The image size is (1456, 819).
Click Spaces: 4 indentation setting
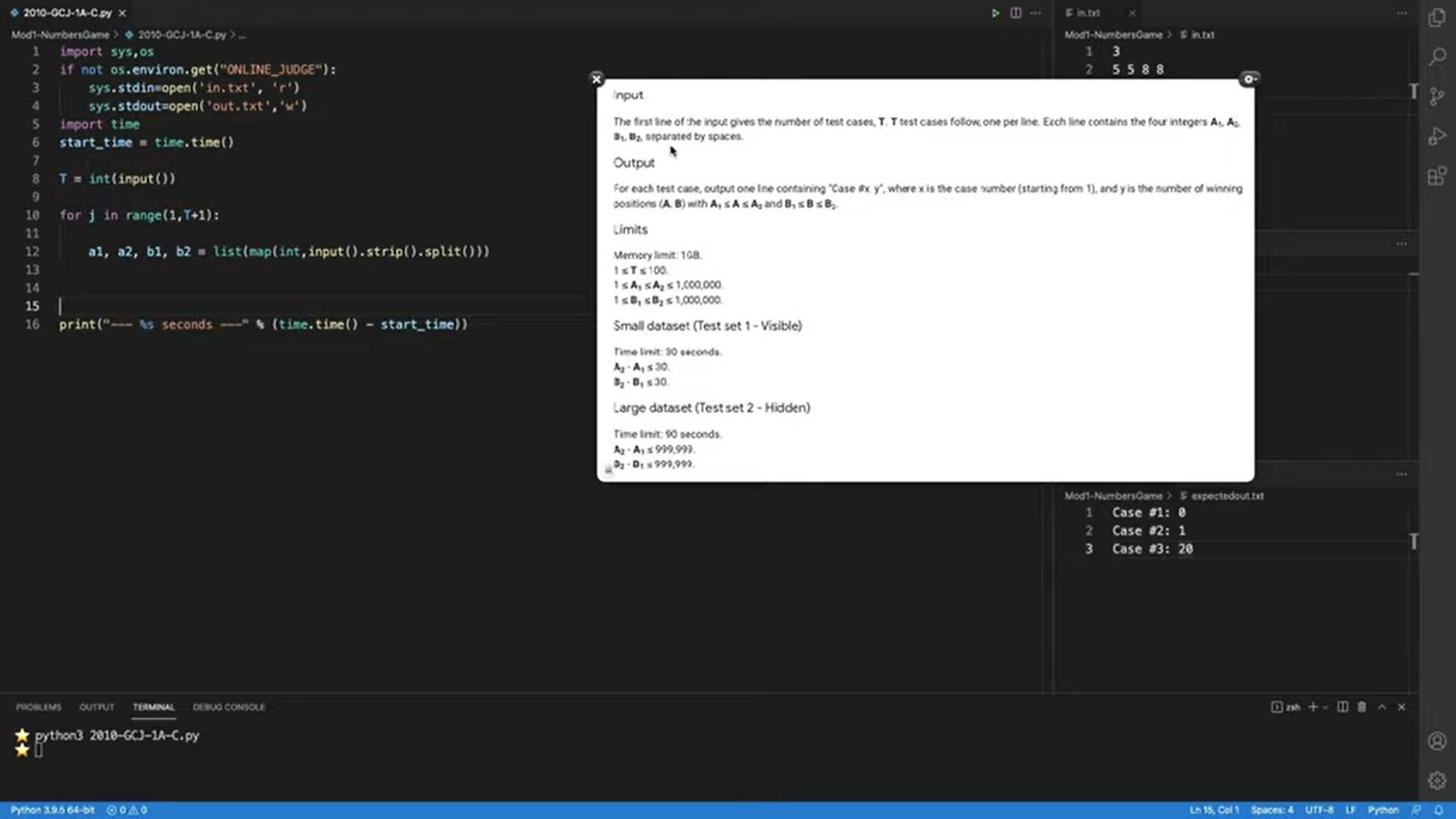1272,810
